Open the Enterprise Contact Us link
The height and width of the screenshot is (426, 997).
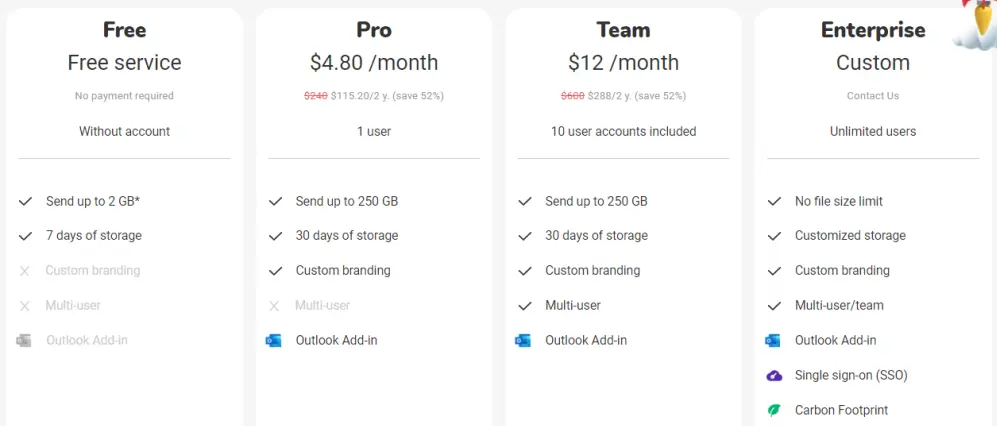[x=872, y=96]
